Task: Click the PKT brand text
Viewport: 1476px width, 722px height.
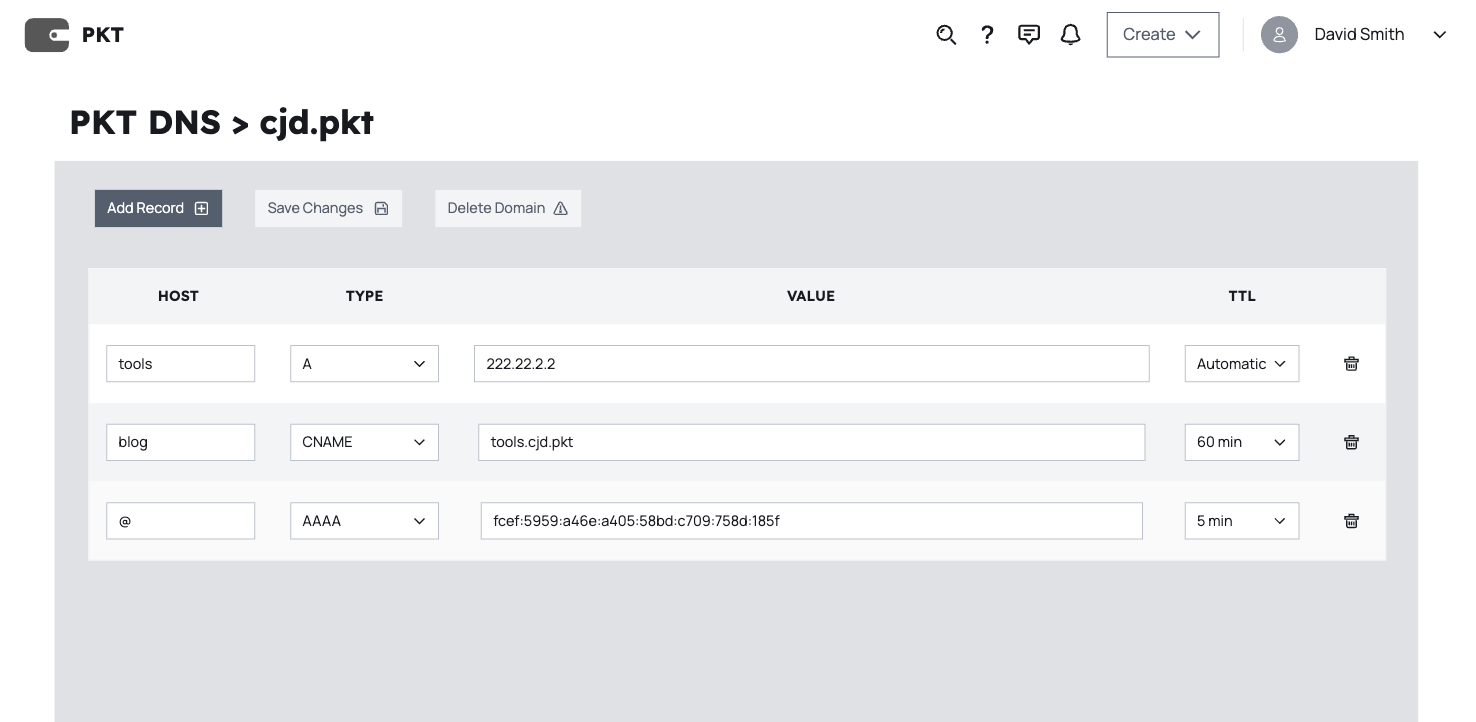Action: [x=103, y=35]
